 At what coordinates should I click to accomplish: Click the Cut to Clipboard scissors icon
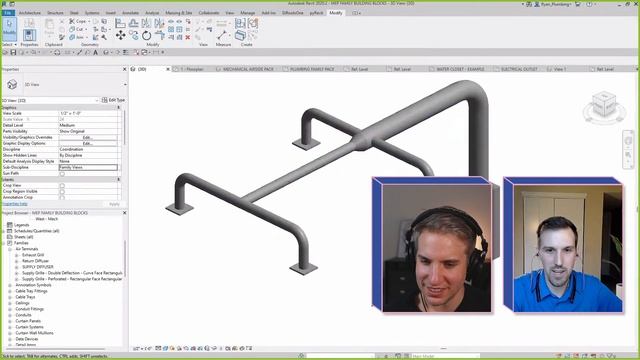[x=62, y=21]
